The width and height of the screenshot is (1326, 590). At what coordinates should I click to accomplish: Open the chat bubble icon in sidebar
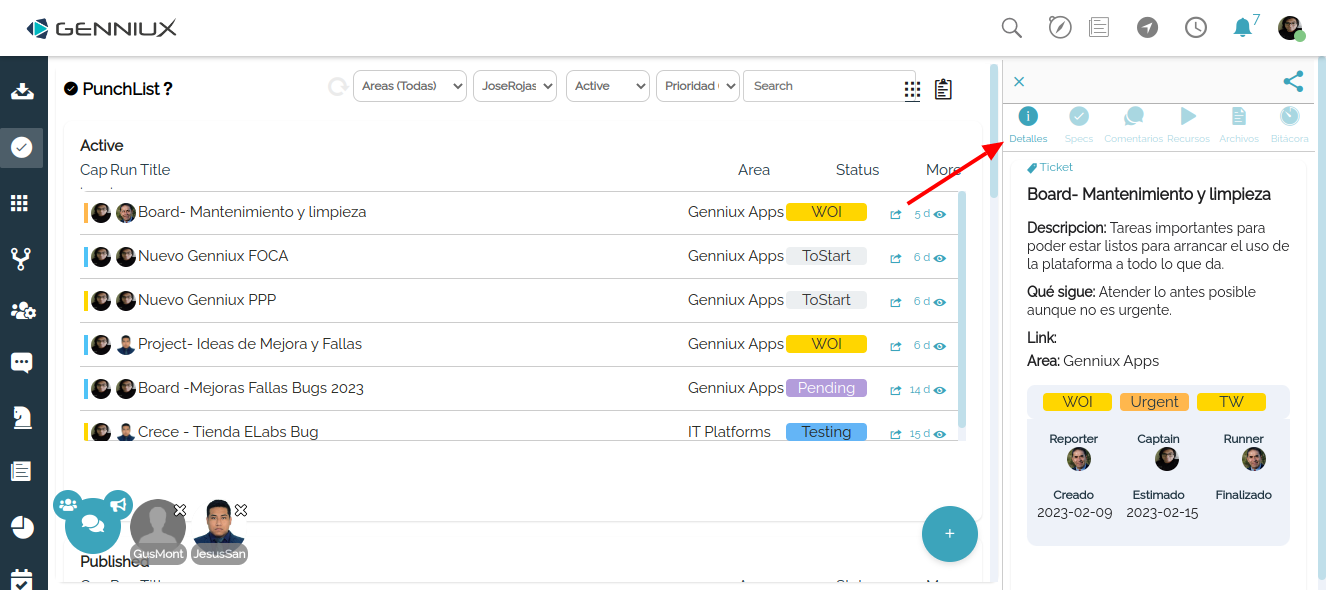(22, 363)
